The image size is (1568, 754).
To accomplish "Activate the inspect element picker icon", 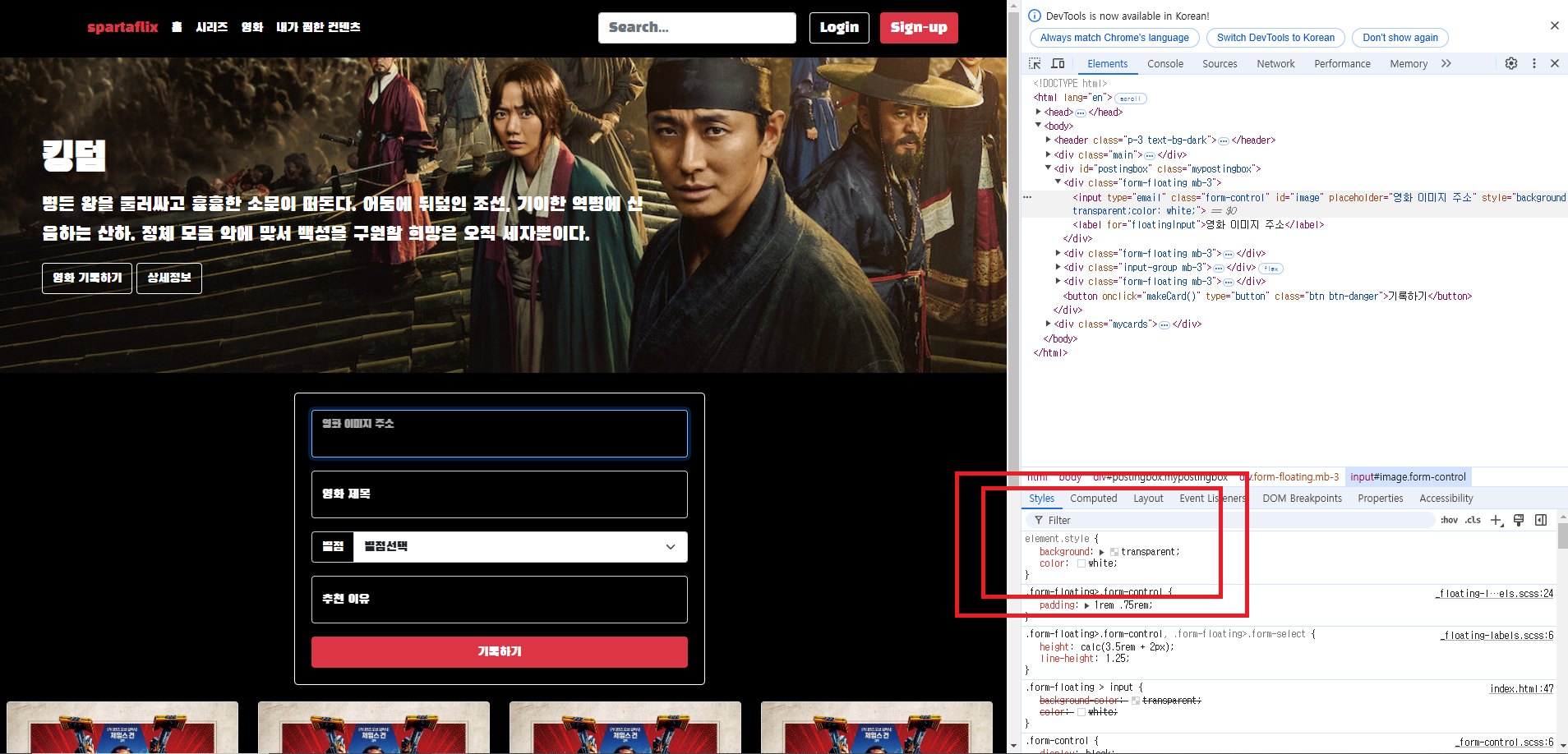I will coord(1035,63).
